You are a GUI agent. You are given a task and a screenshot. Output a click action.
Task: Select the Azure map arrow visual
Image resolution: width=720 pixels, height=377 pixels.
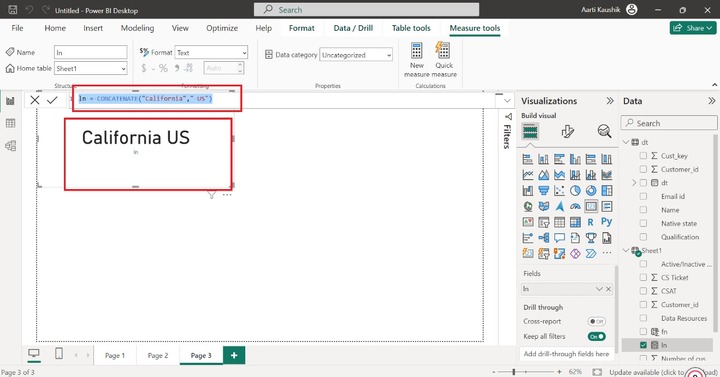559,207
